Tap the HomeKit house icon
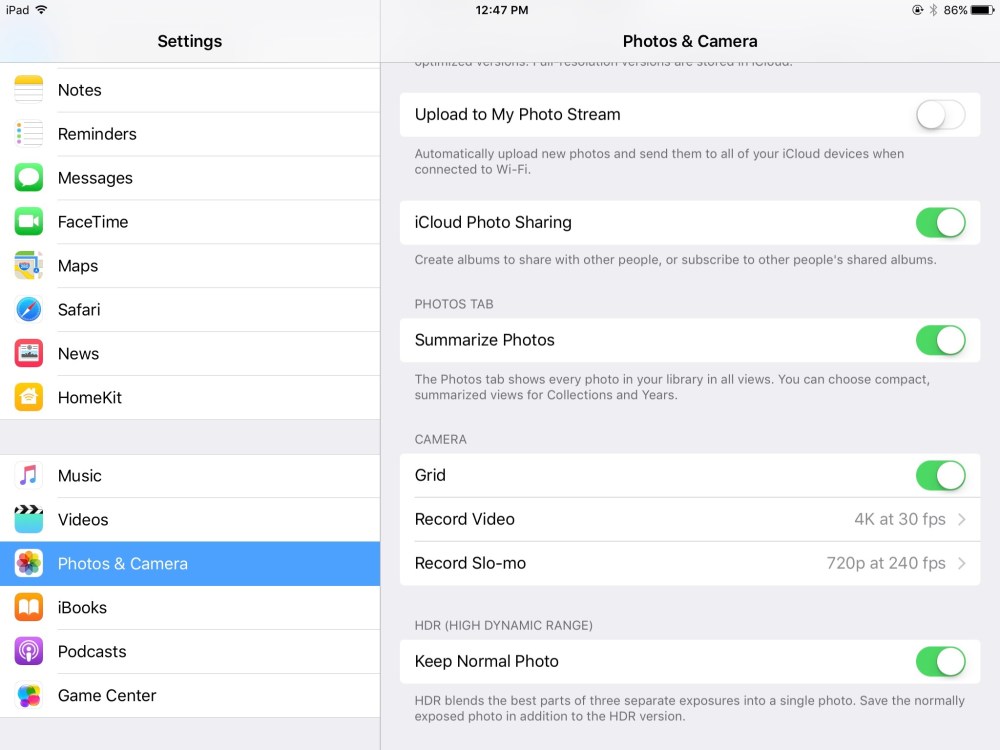 [29, 398]
